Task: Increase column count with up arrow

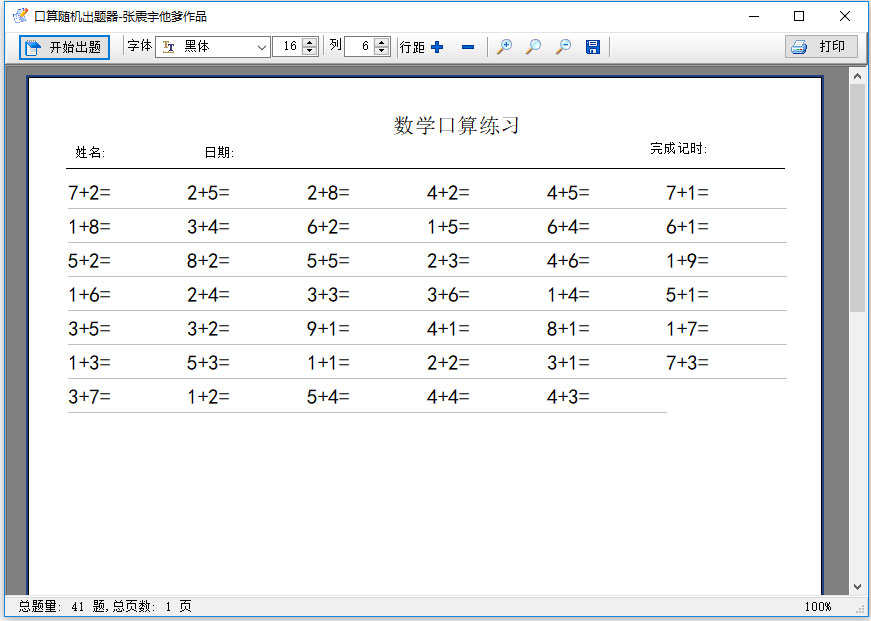Action: tap(381, 42)
